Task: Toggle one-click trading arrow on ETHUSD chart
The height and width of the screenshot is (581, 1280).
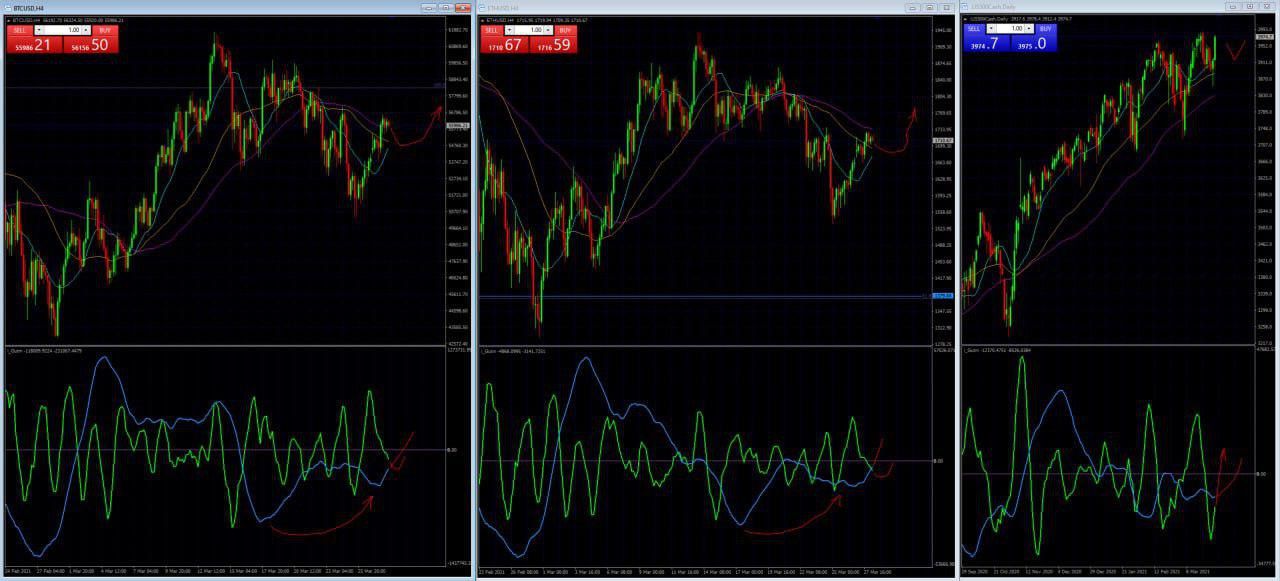Action: (482, 20)
